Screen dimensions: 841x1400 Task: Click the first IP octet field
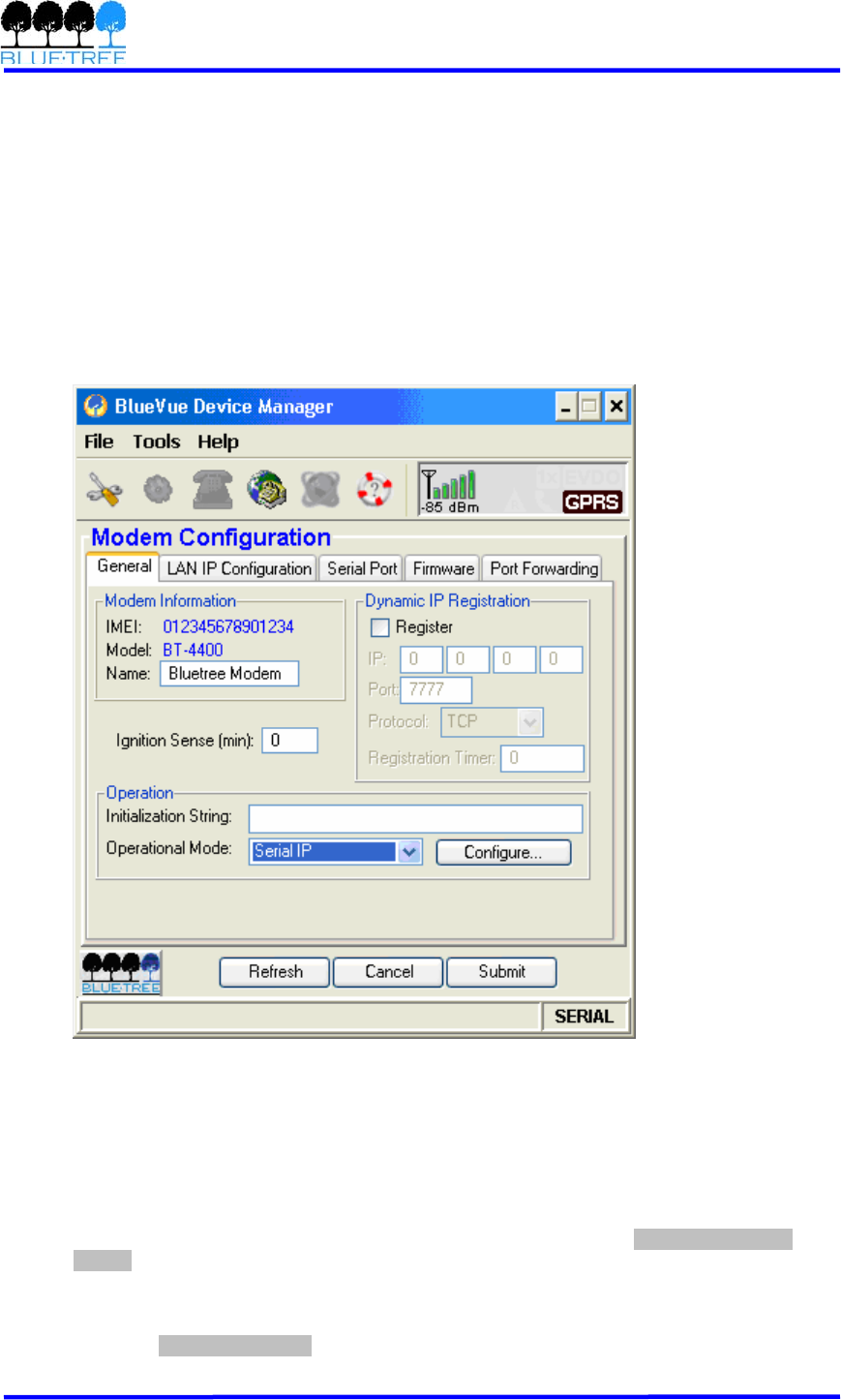[x=421, y=659]
